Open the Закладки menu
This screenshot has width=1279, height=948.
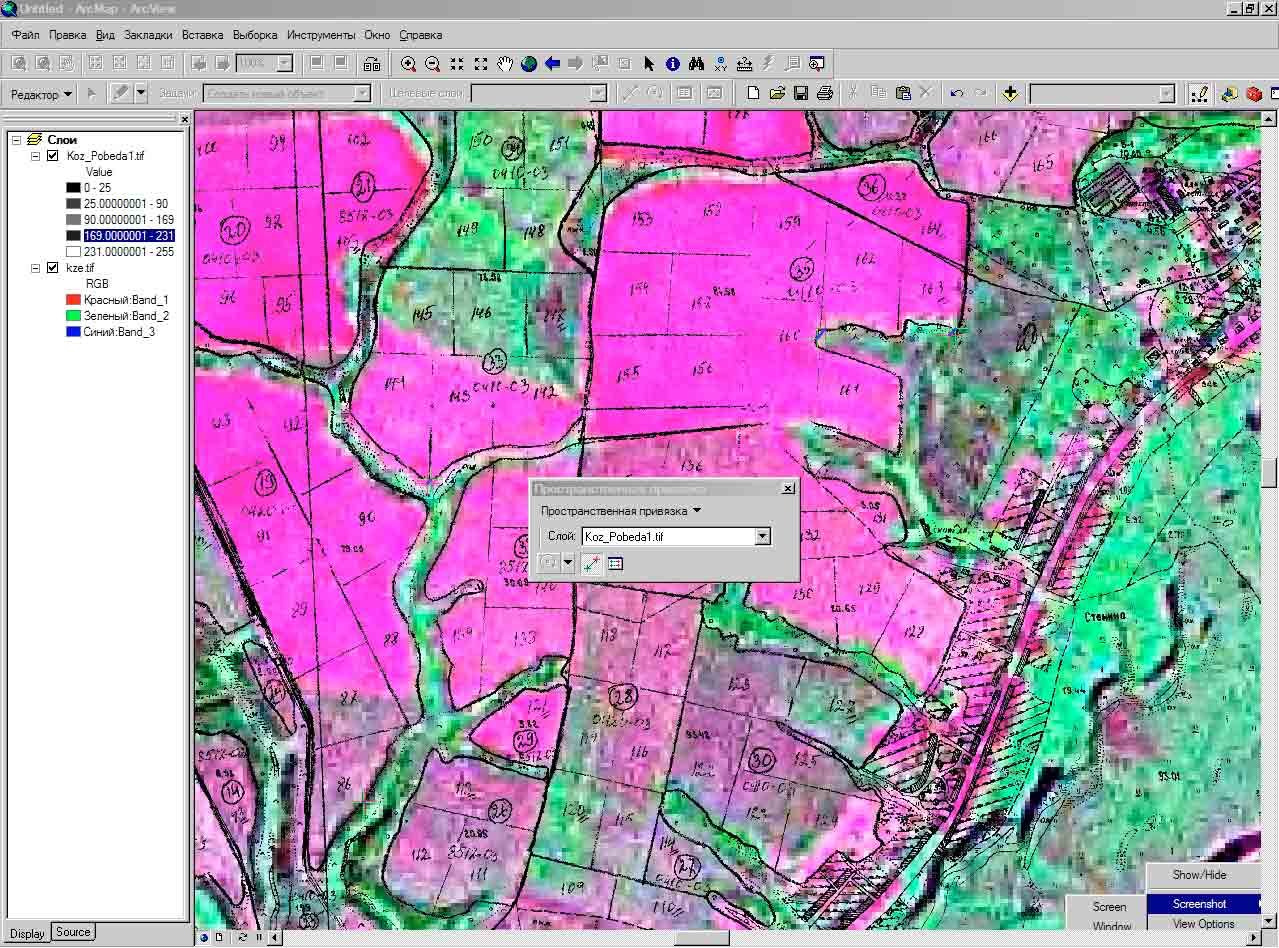point(148,34)
